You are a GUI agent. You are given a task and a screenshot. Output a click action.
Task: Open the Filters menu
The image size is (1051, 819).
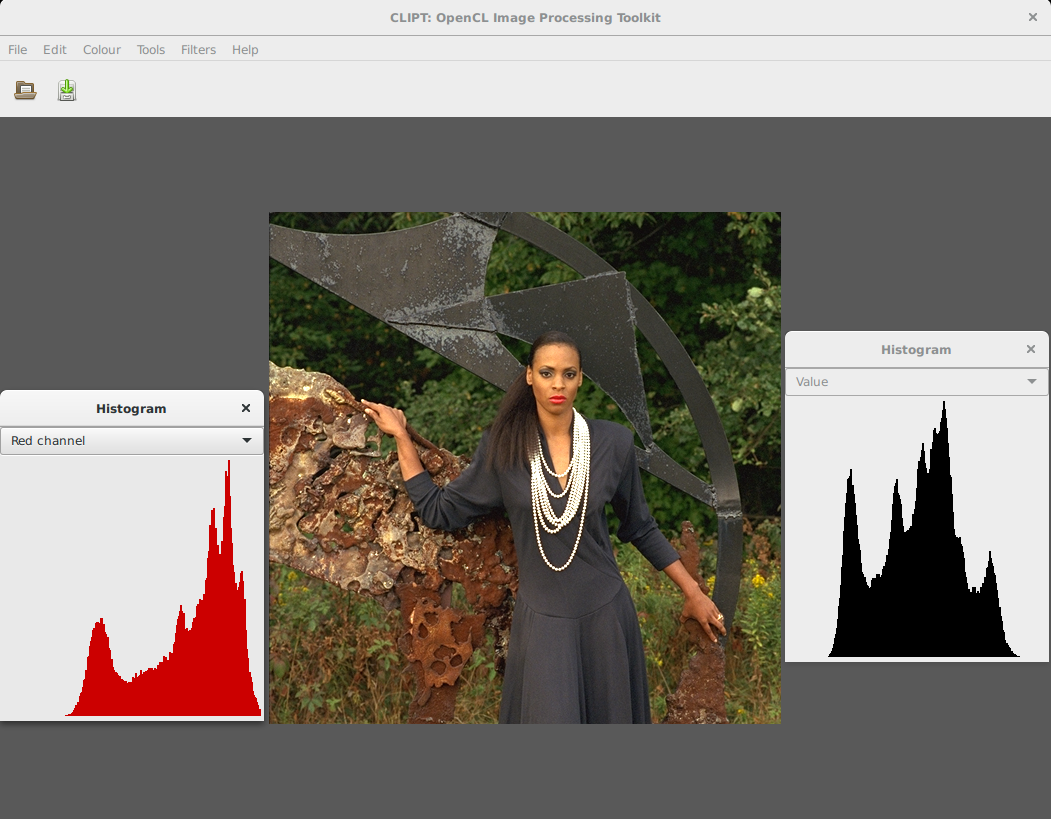click(x=198, y=50)
